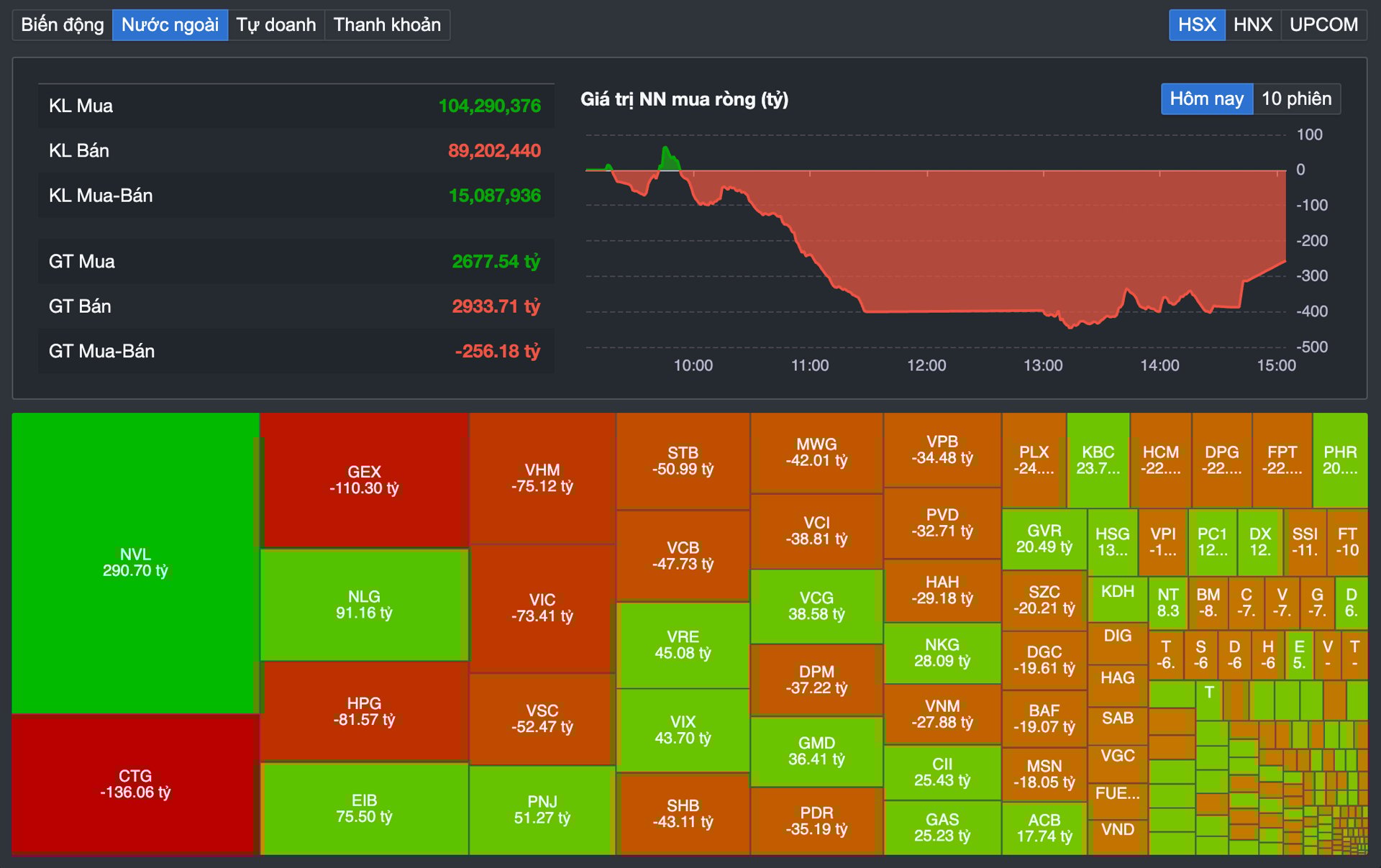Screen dimensions: 1381x868
Task: Select the GEX -110.30 tỷ tile
Action: [x=364, y=480]
